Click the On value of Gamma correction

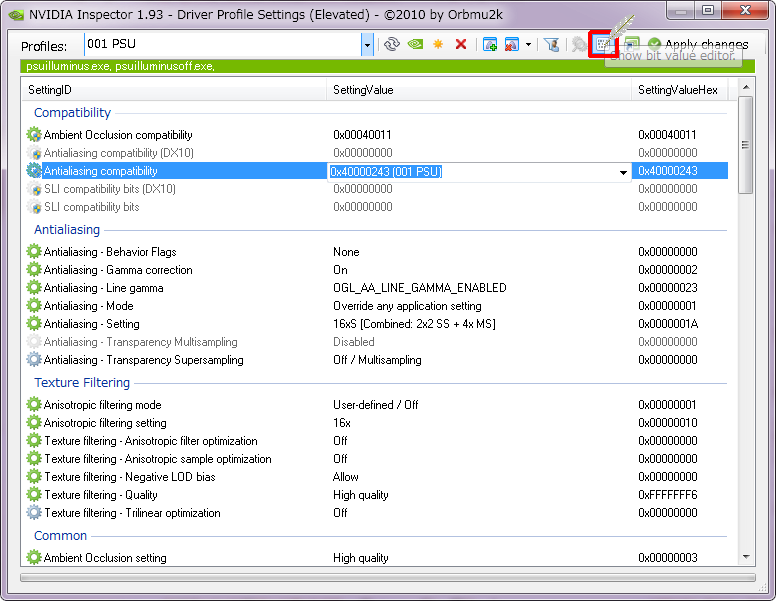tap(340, 270)
